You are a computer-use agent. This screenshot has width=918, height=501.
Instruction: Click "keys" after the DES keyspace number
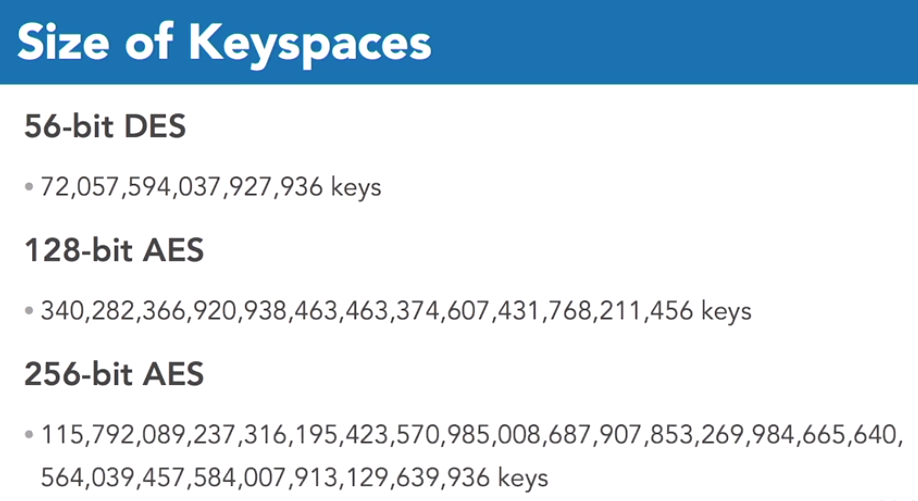(x=357, y=187)
